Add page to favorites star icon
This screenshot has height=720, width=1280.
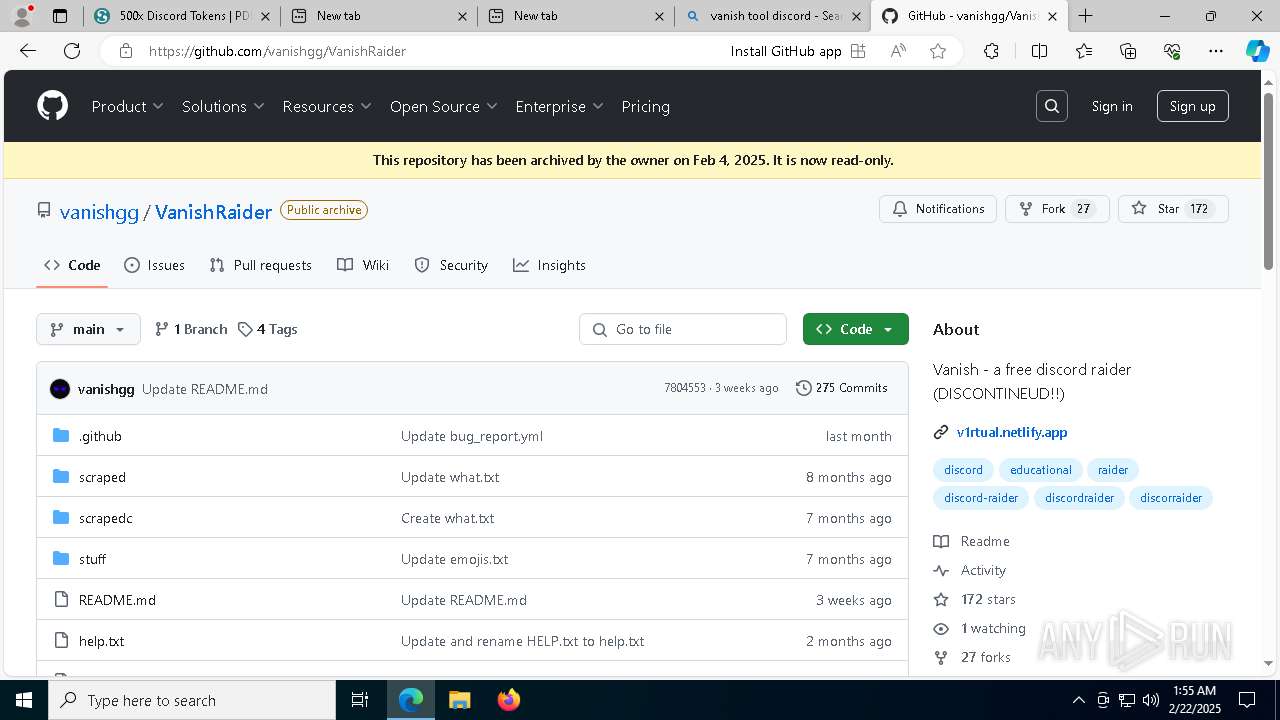tap(937, 51)
